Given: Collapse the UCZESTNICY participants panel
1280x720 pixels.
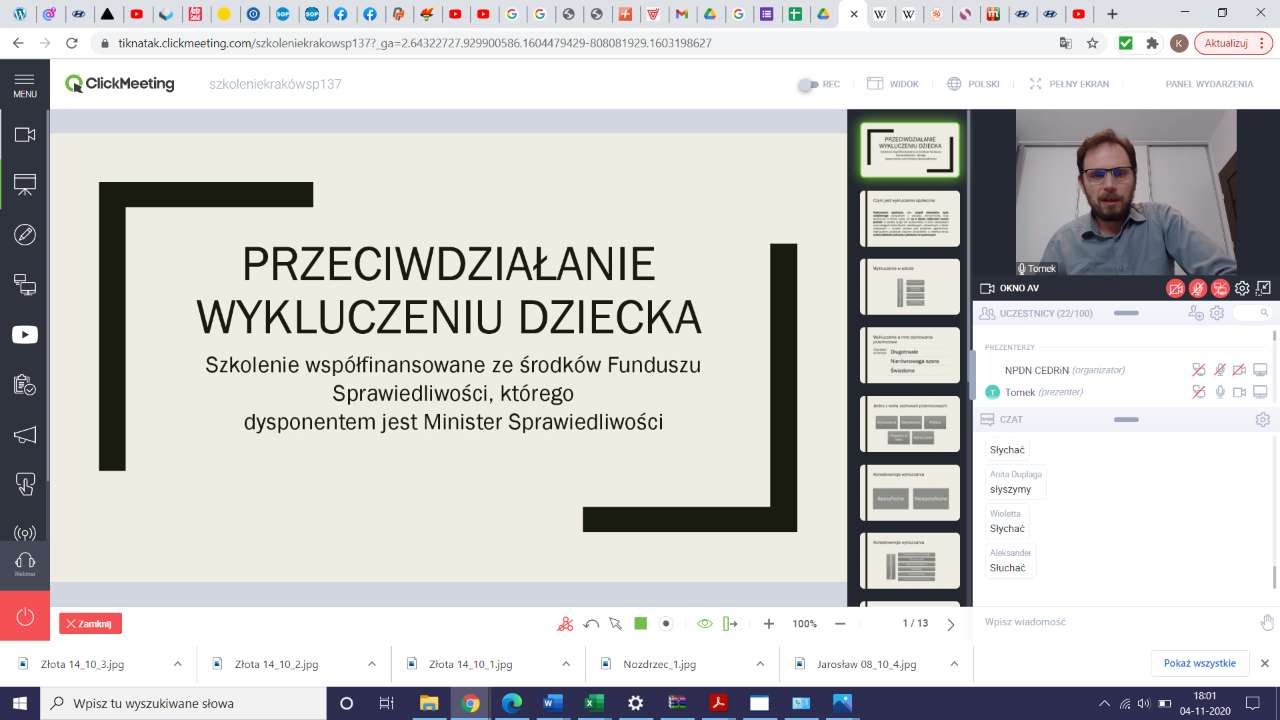Looking at the screenshot, I should pos(1126,313).
